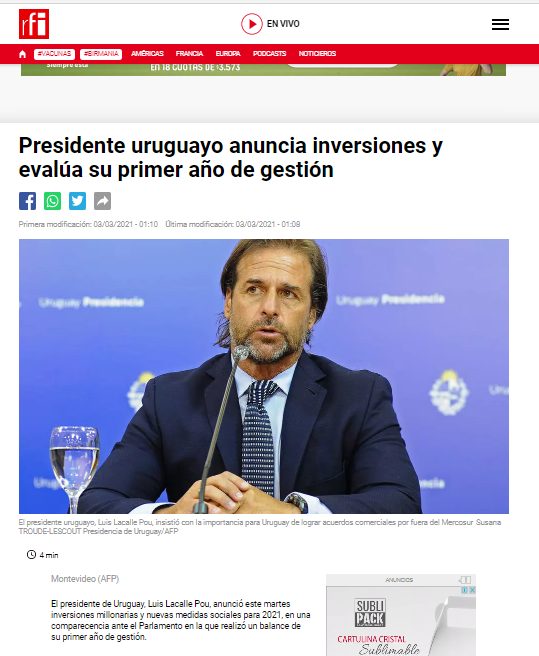
Task: Open the AMÉRICAS section
Action: [147, 54]
